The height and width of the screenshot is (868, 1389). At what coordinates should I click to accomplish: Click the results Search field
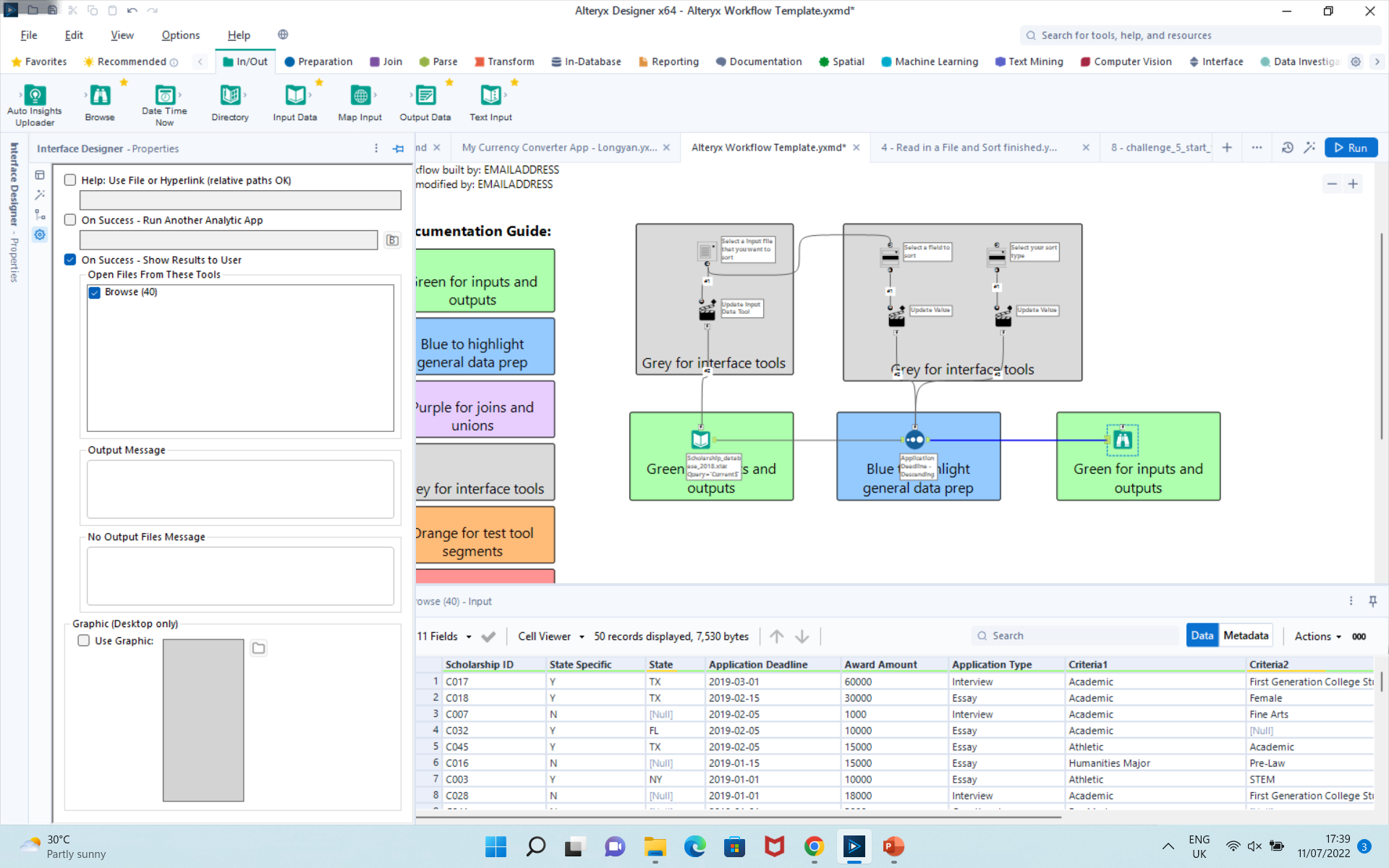[x=1074, y=636]
